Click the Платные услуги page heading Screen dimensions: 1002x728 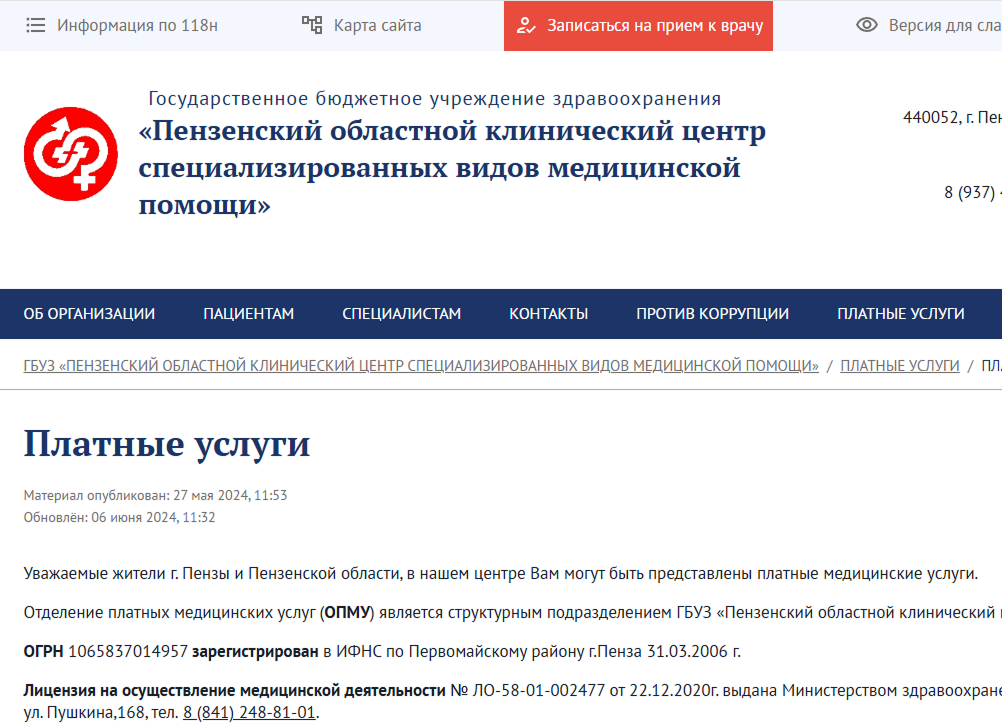tap(167, 444)
